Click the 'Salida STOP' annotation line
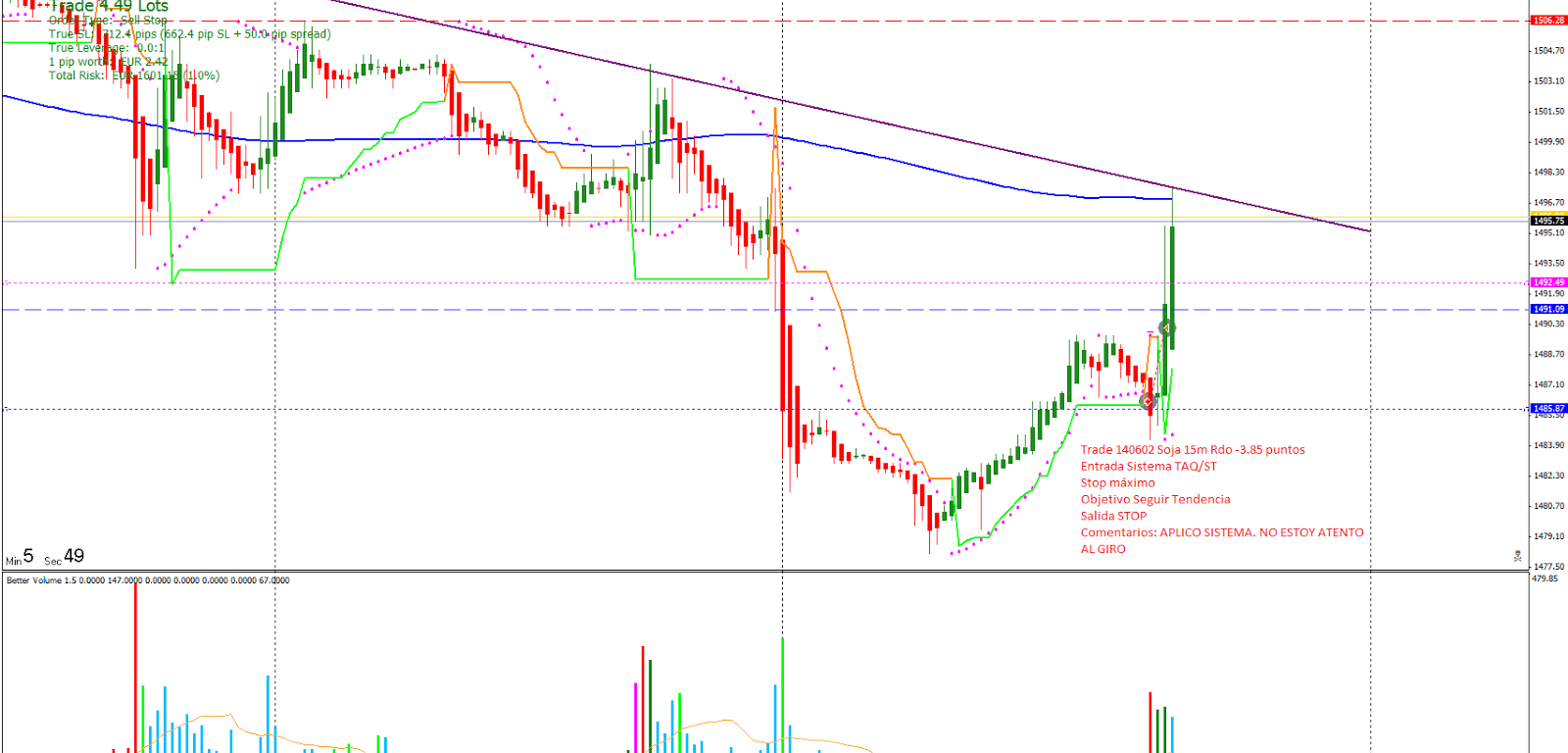The image size is (1568, 753). coord(1113,516)
